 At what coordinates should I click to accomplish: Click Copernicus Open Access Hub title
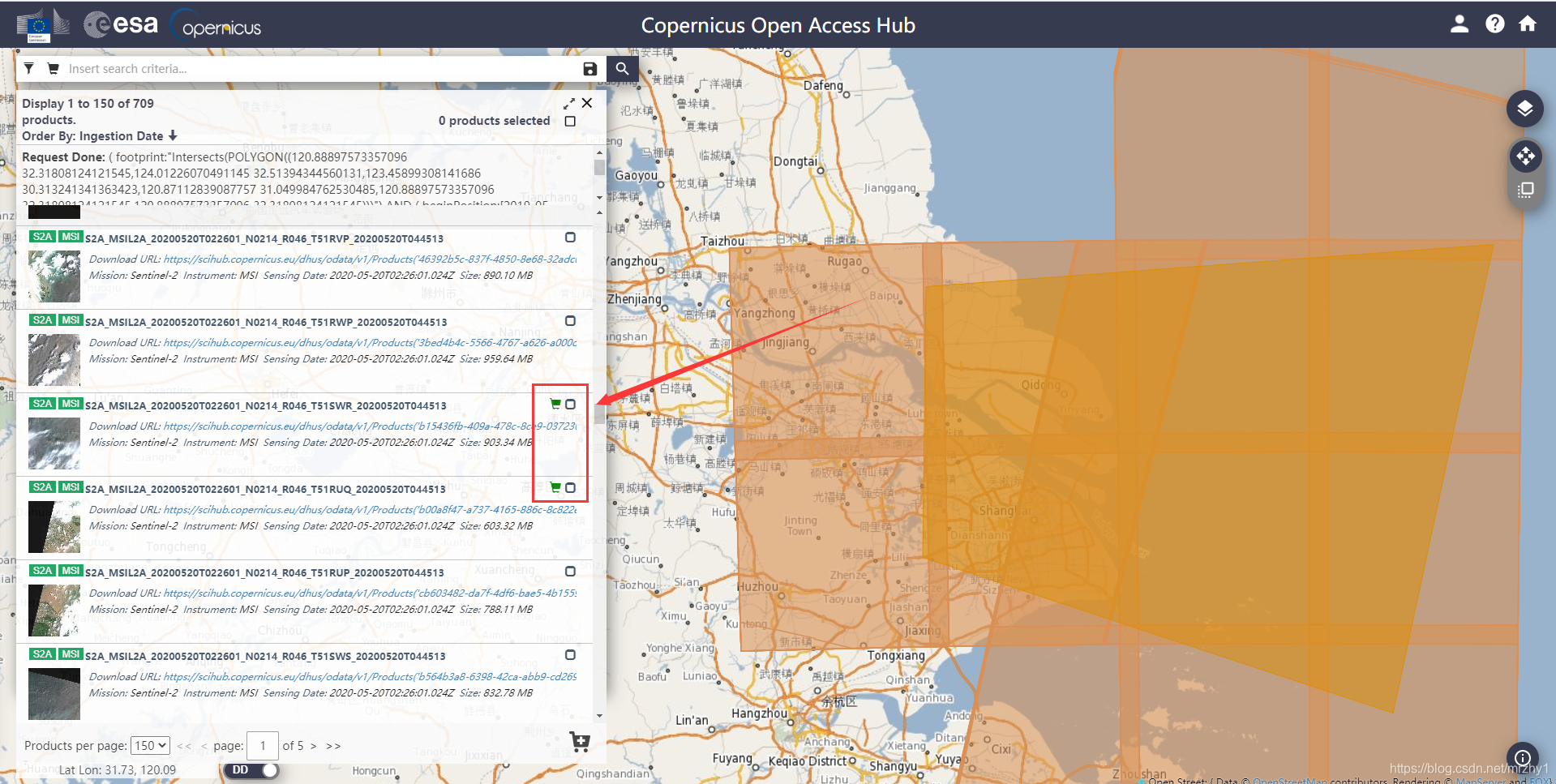[x=778, y=26]
